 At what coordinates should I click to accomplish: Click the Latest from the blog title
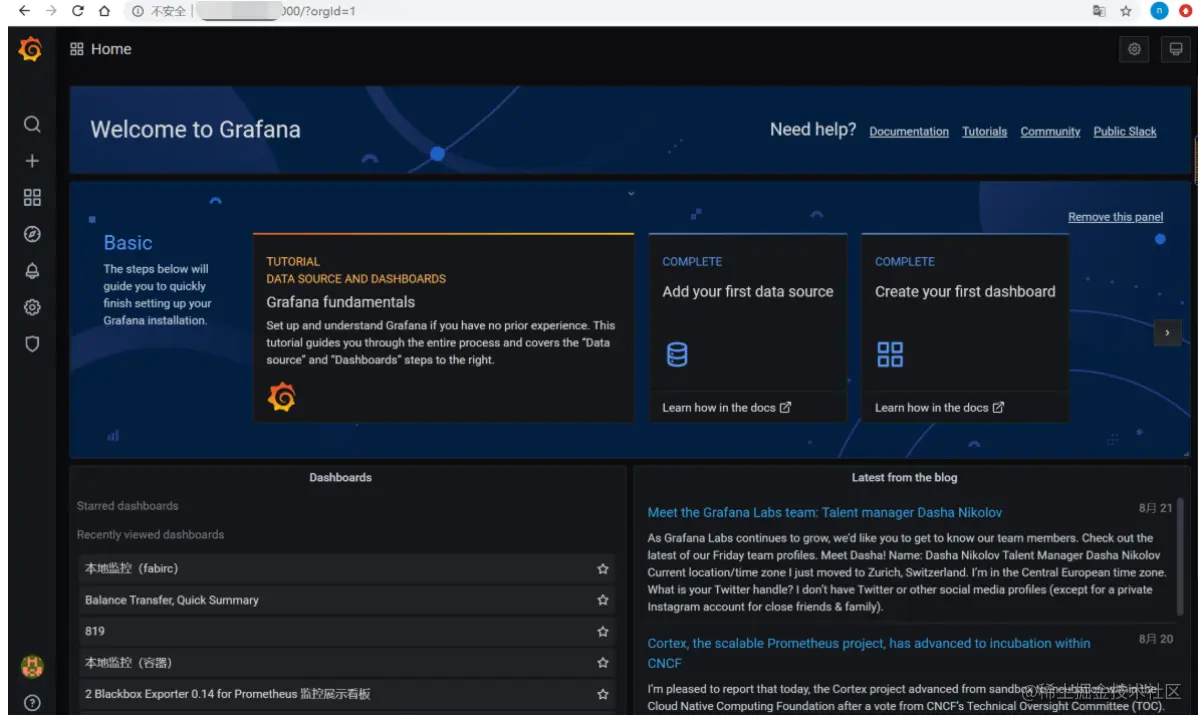[x=905, y=478]
